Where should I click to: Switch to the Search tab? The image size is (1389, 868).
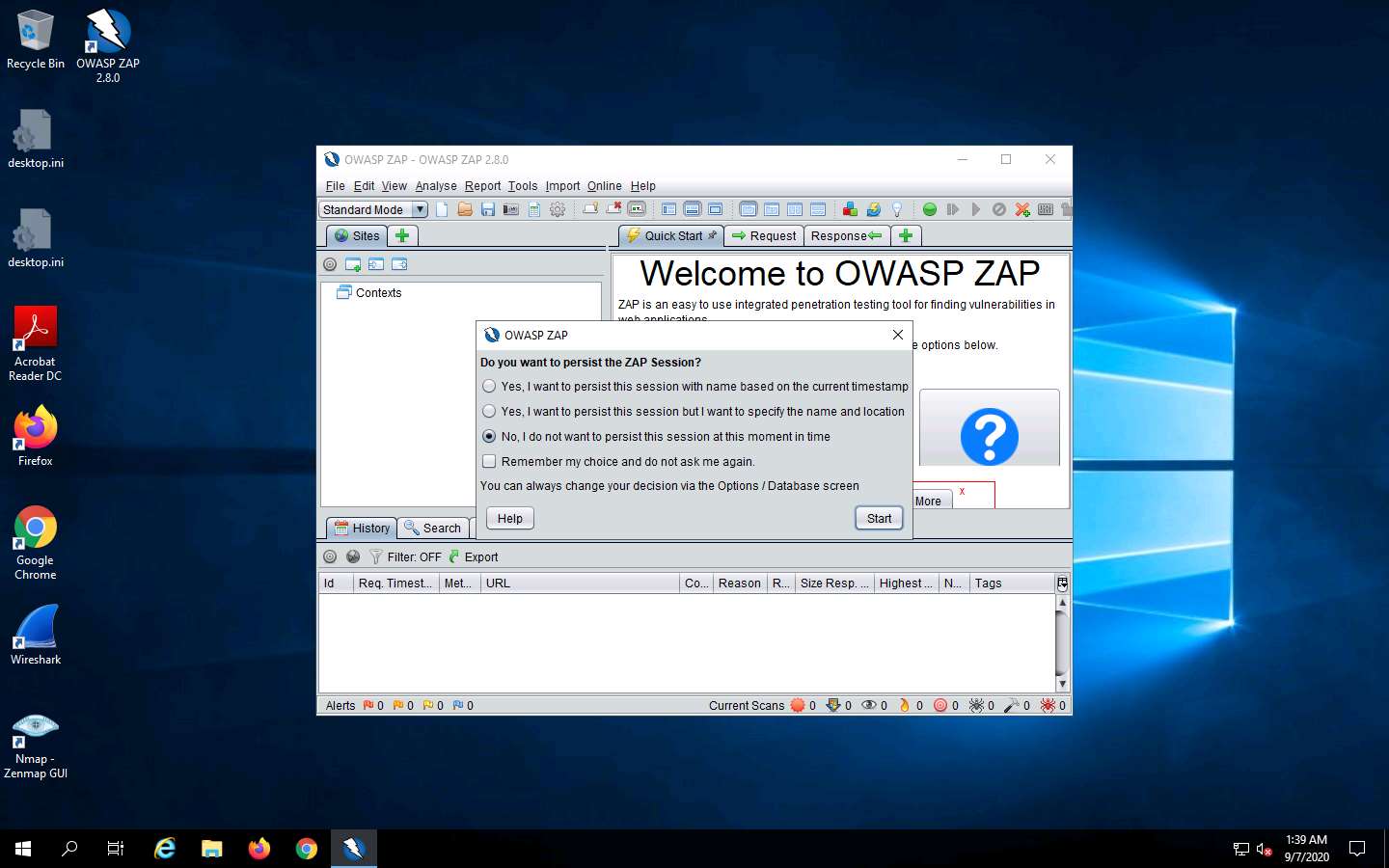click(x=433, y=528)
